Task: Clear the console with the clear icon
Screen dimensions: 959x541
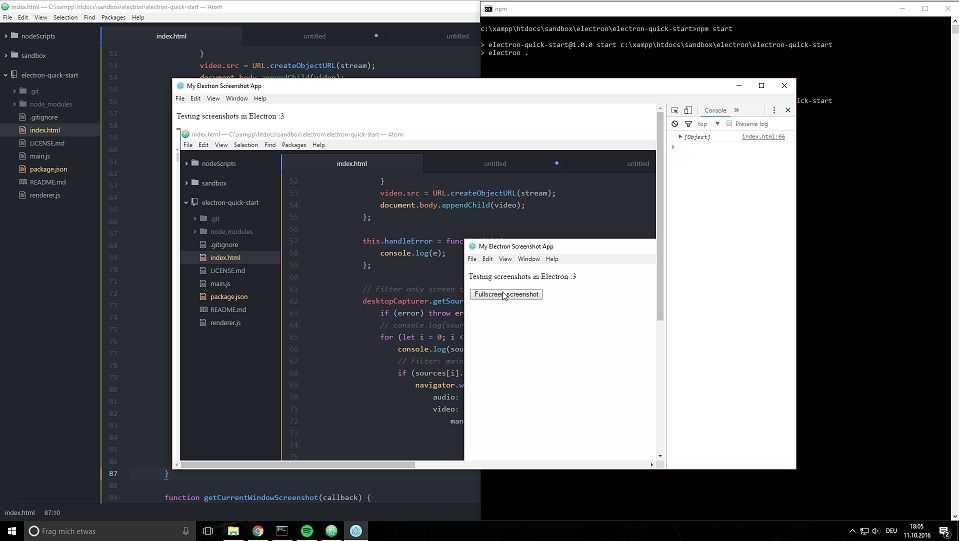Action: pos(675,124)
